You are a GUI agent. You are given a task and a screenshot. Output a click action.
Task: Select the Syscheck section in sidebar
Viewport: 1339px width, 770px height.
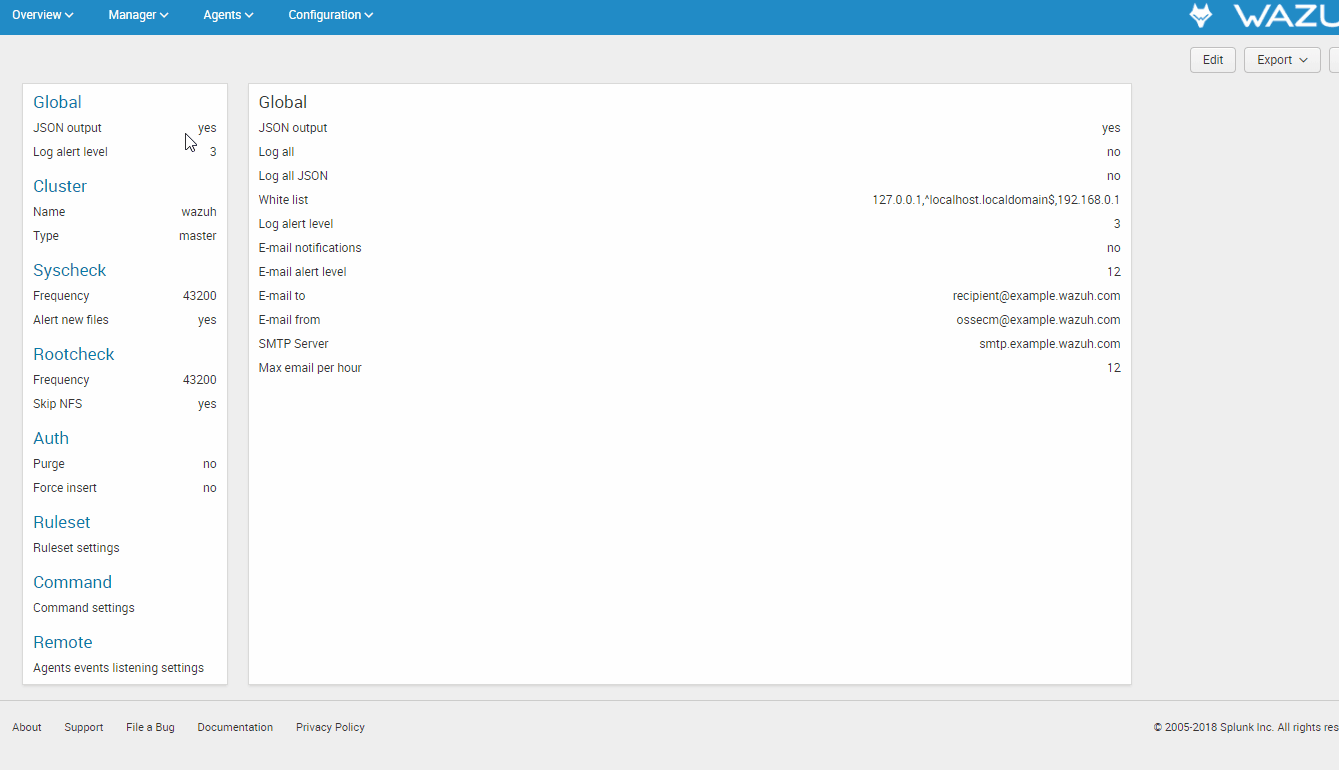69,270
